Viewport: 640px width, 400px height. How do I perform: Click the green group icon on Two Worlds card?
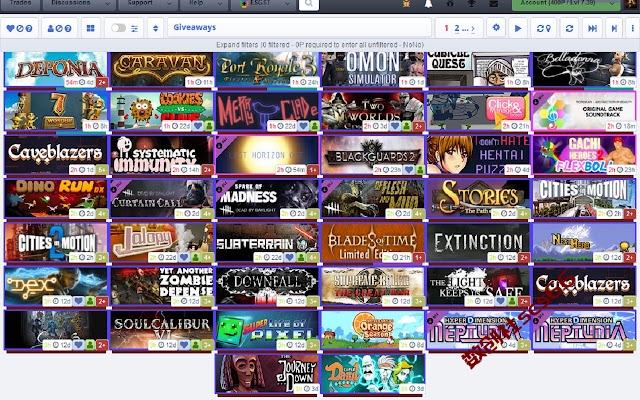coord(406,126)
